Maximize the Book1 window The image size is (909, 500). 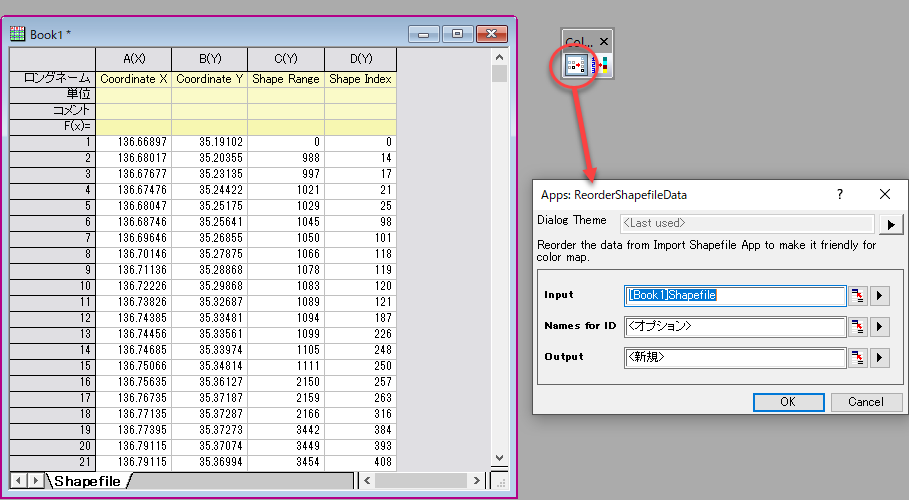pos(457,34)
